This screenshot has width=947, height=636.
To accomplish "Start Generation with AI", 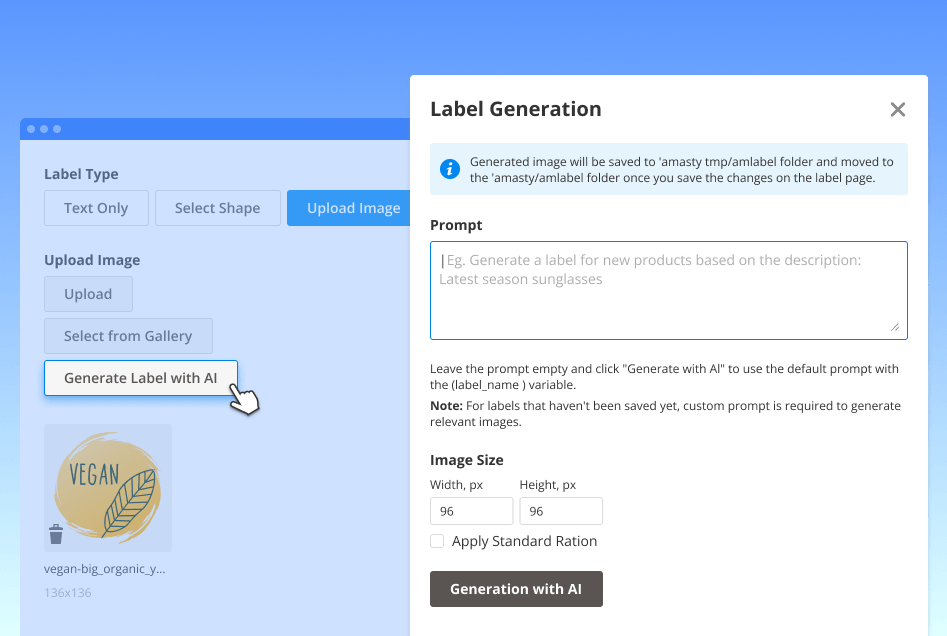I will [x=516, y=589].
